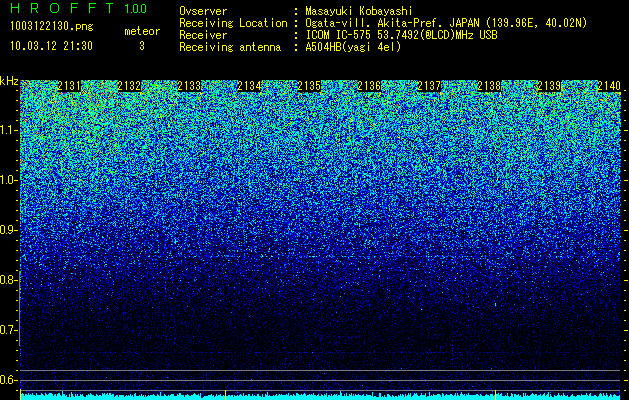Click receiver value ICOM IC-575 53.7492 MHz USB

click(x=401, y=35)
